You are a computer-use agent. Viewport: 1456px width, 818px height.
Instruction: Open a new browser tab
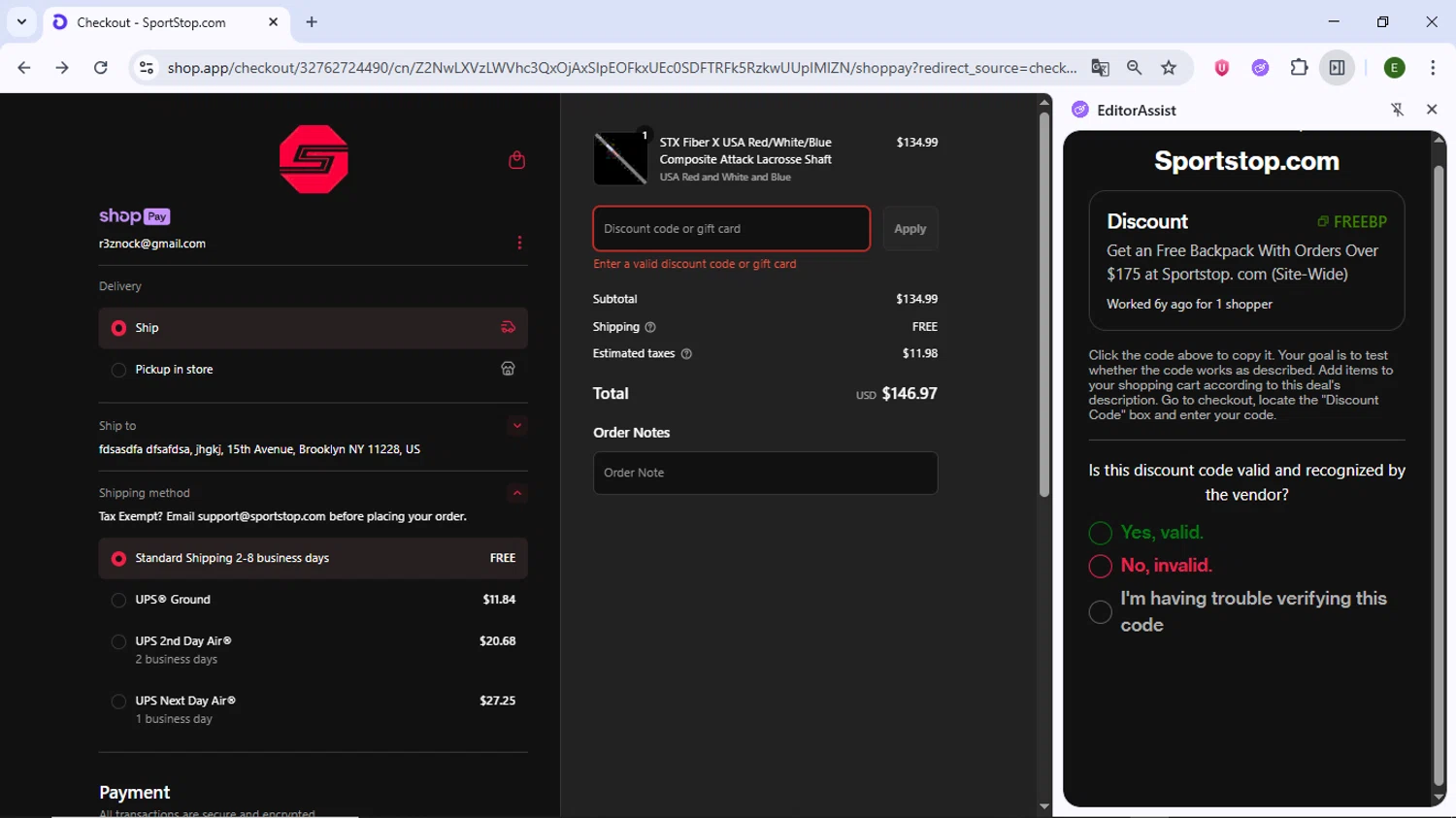[x=312, y=21]
